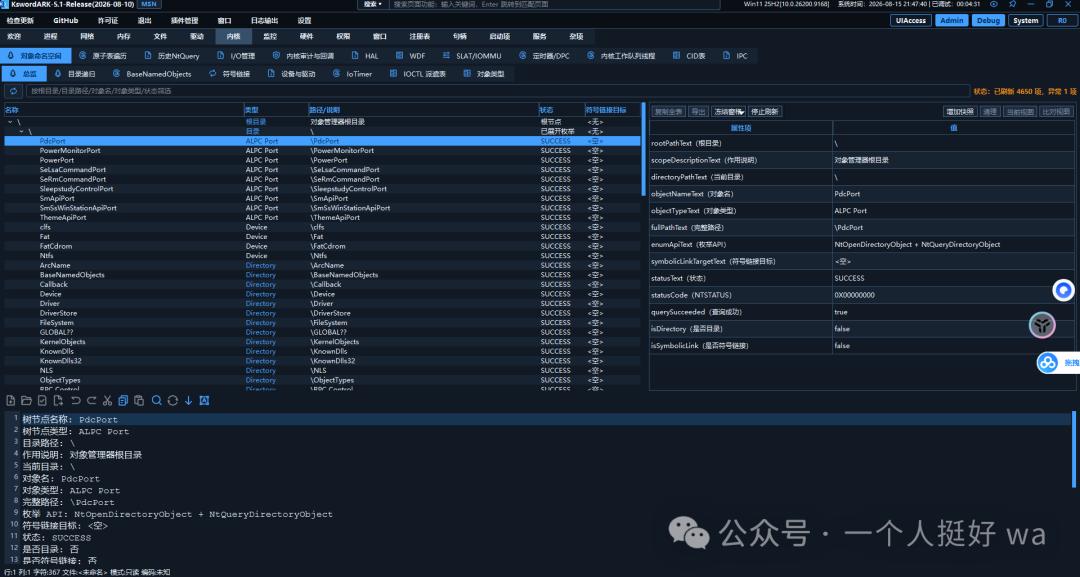Open the I/O管理 tab
Screen dimensions: 1080x577
click(236, 56)
